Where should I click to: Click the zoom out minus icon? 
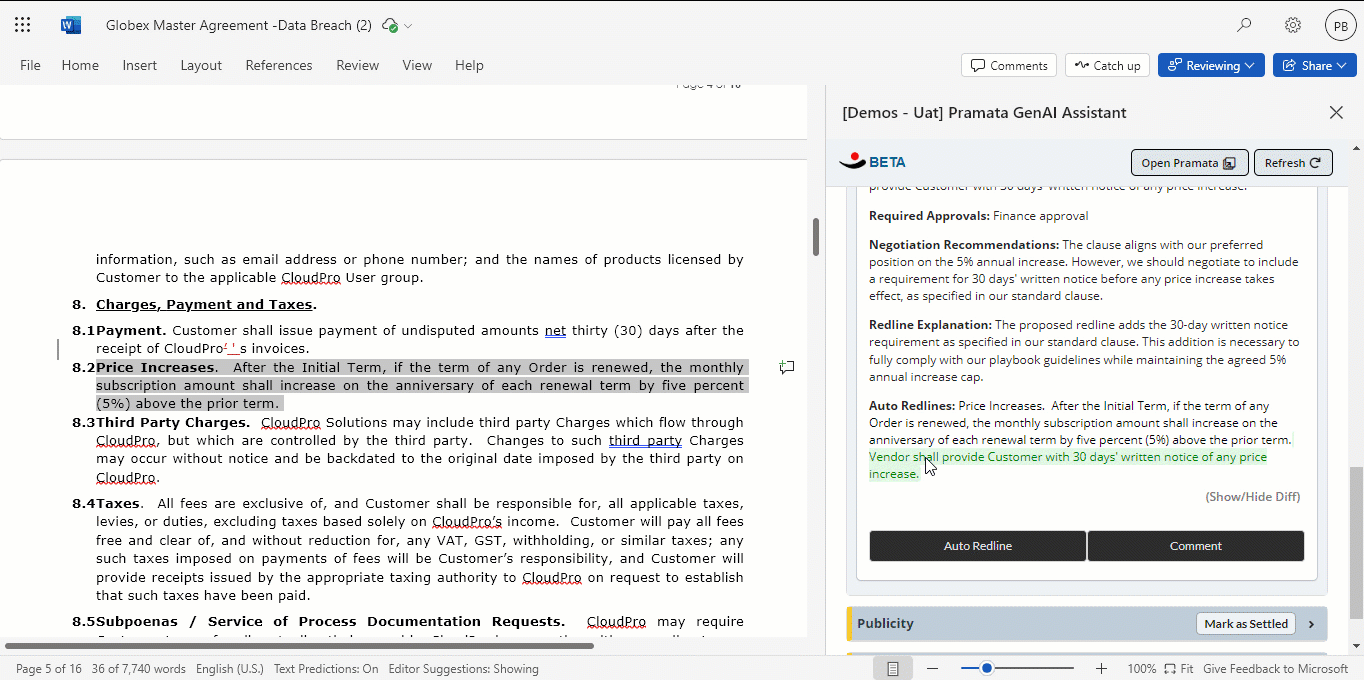click(932, 668)
